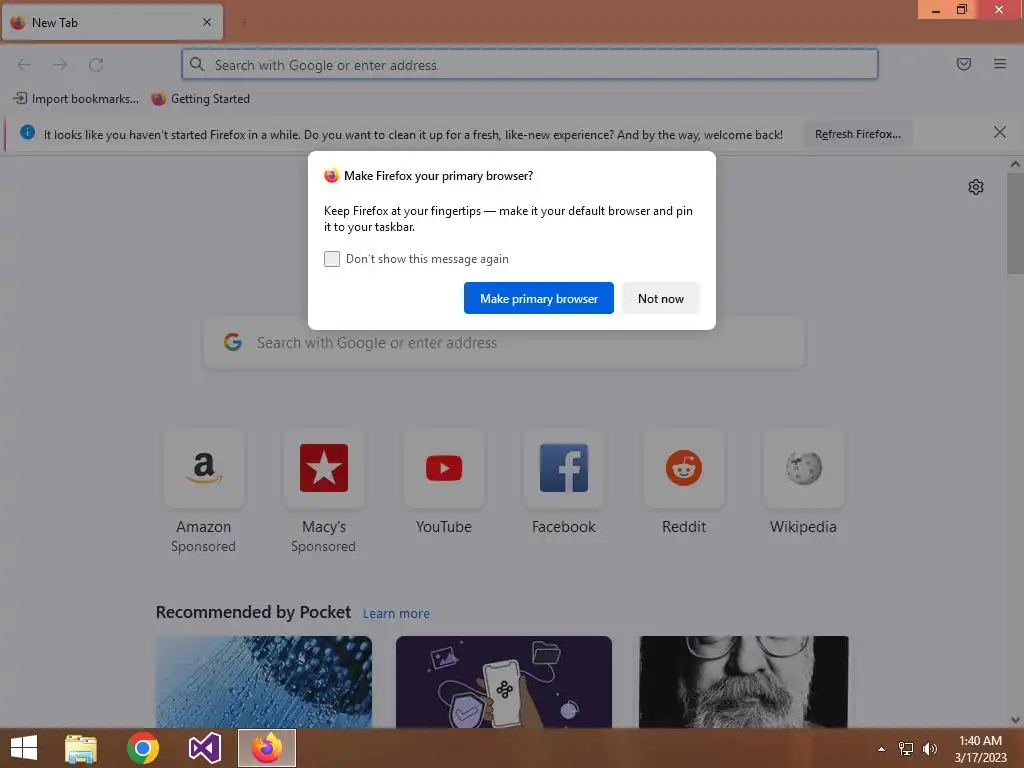The height and width of the screenshot is (768, 1024).
Task: Open new tab with the plus button
Action: click(245, 23)
